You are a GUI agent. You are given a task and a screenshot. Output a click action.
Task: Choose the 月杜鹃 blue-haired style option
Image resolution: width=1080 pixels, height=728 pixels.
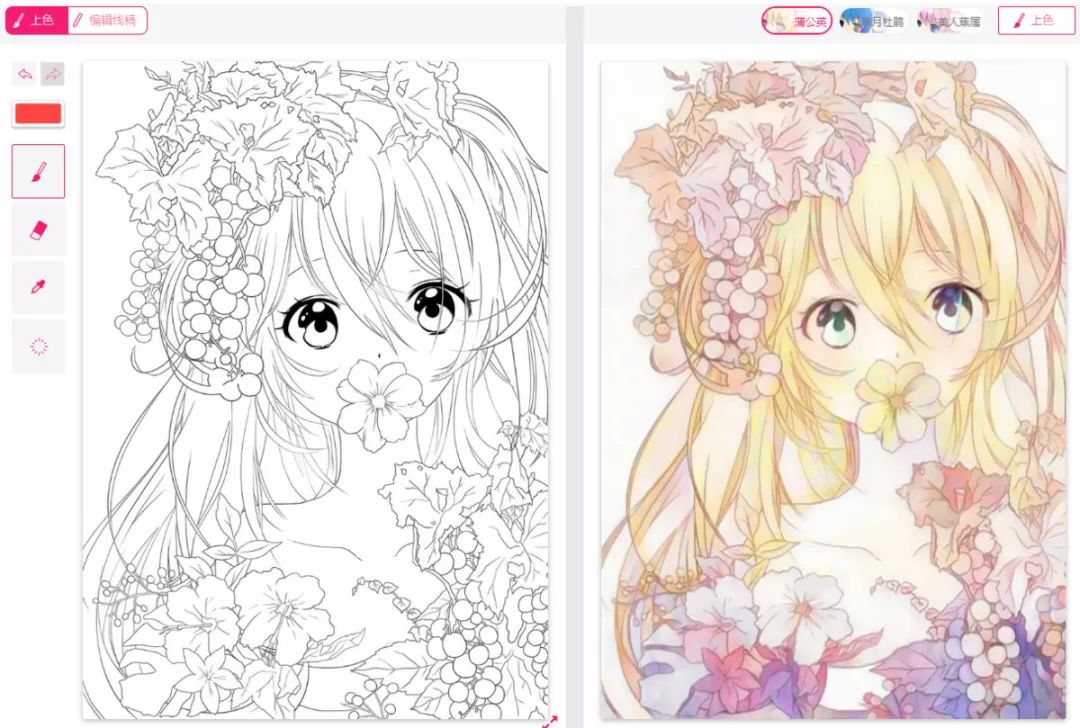coord(873,21)
